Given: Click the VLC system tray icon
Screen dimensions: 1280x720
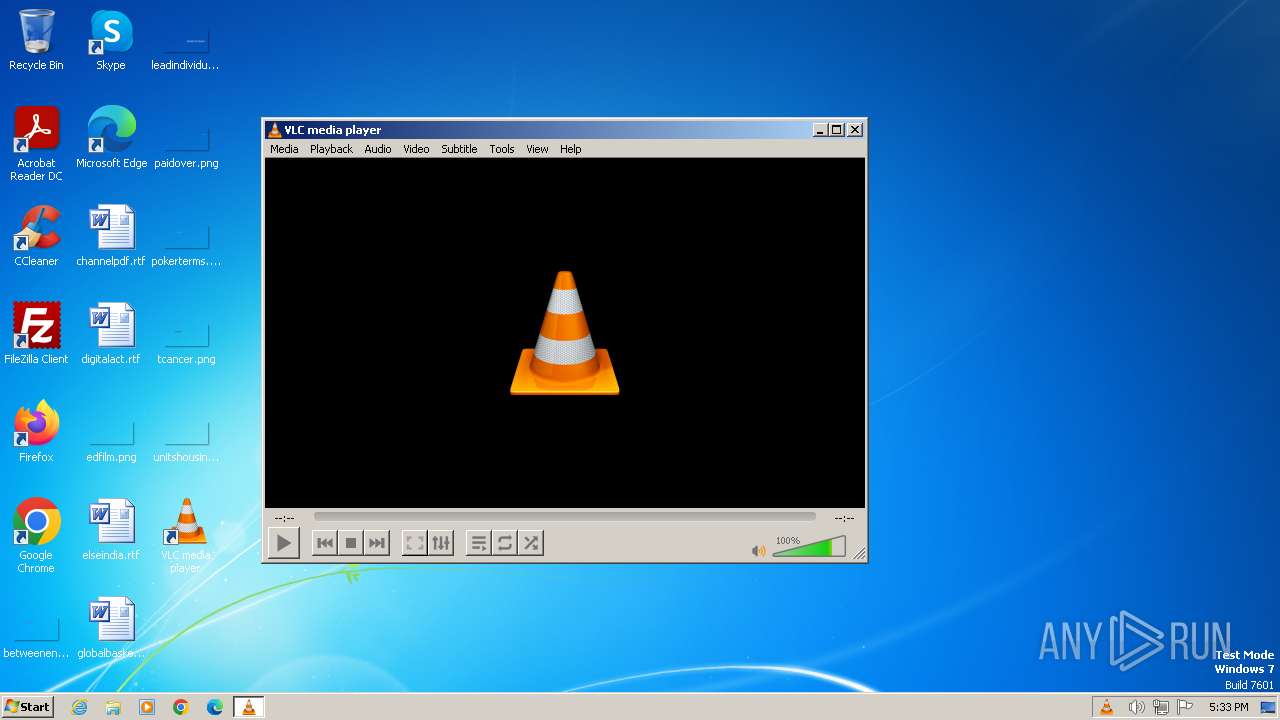Looking at the screenshot, I should (1107, 707).
